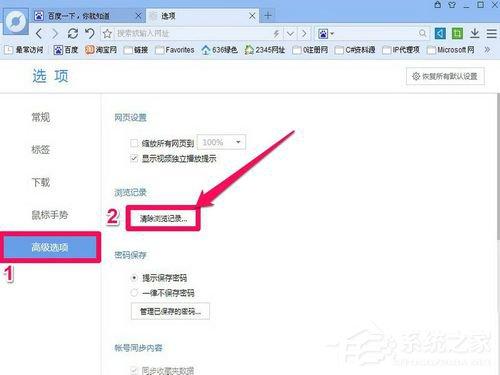Screen dimensions: 500x375
Task: Click the address bar go arrow
Action: click(304, 33)
